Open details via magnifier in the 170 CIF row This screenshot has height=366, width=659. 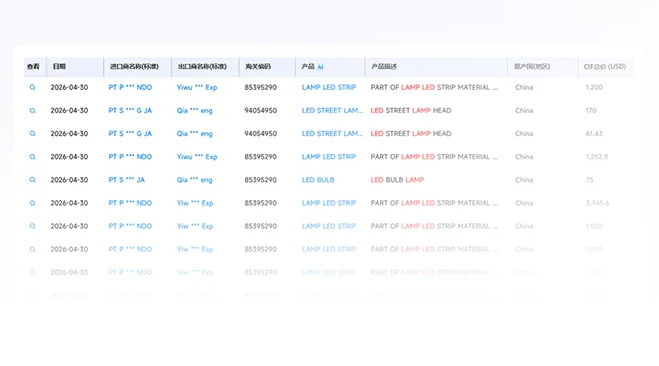coord(32,111)
